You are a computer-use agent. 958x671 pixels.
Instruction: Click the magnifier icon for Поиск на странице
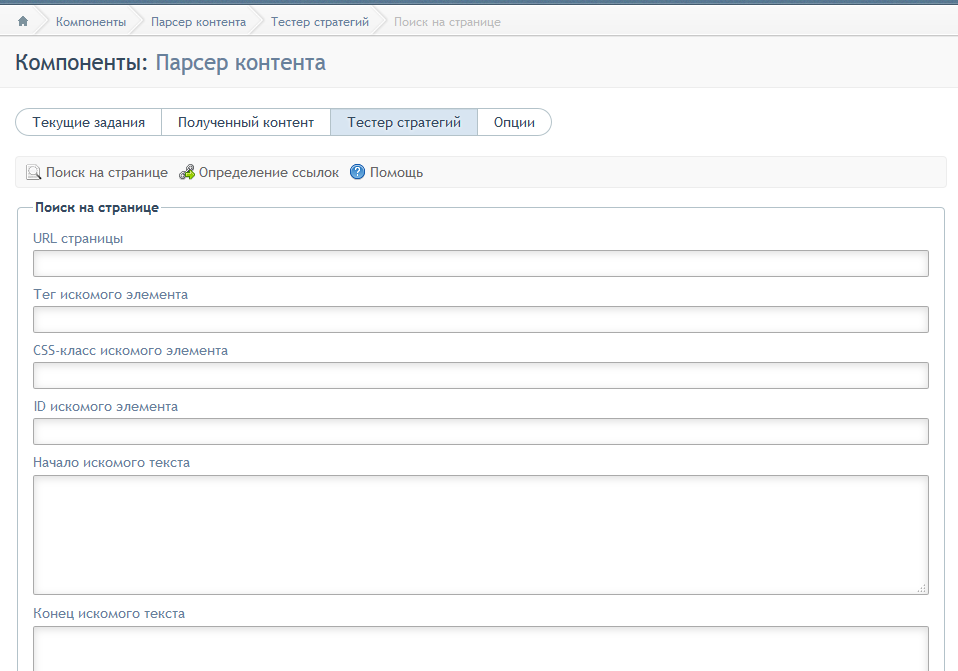(x=33, y=172)
